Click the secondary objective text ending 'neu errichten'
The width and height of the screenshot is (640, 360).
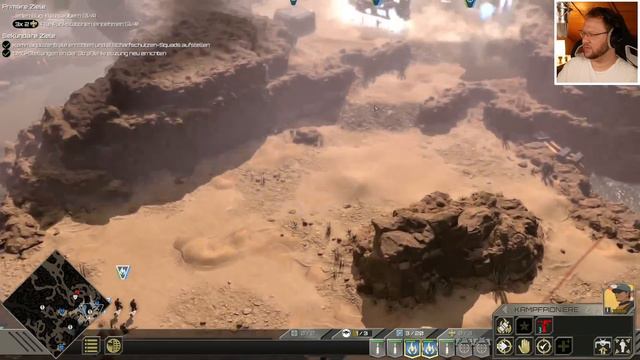(x=89, y=53)
